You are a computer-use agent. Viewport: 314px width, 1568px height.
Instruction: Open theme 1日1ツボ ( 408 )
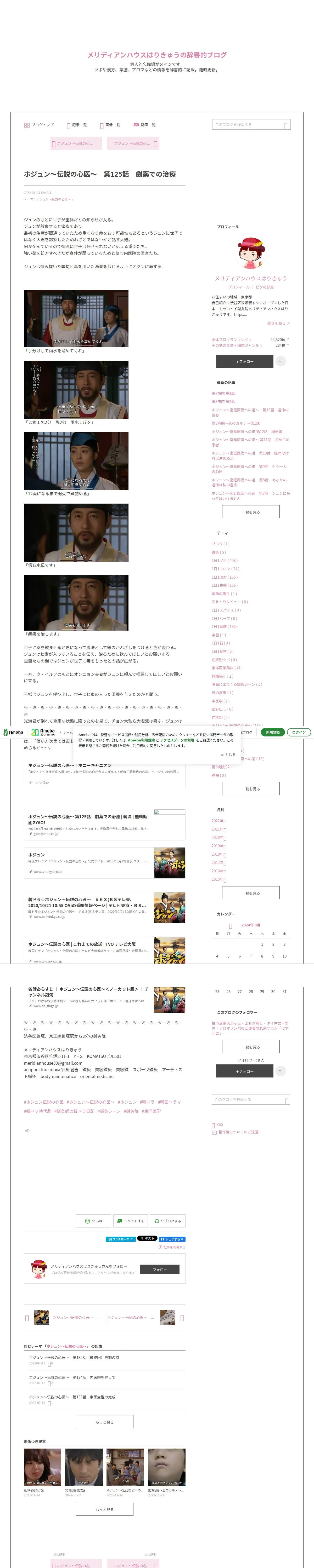[x=224, y=561]
